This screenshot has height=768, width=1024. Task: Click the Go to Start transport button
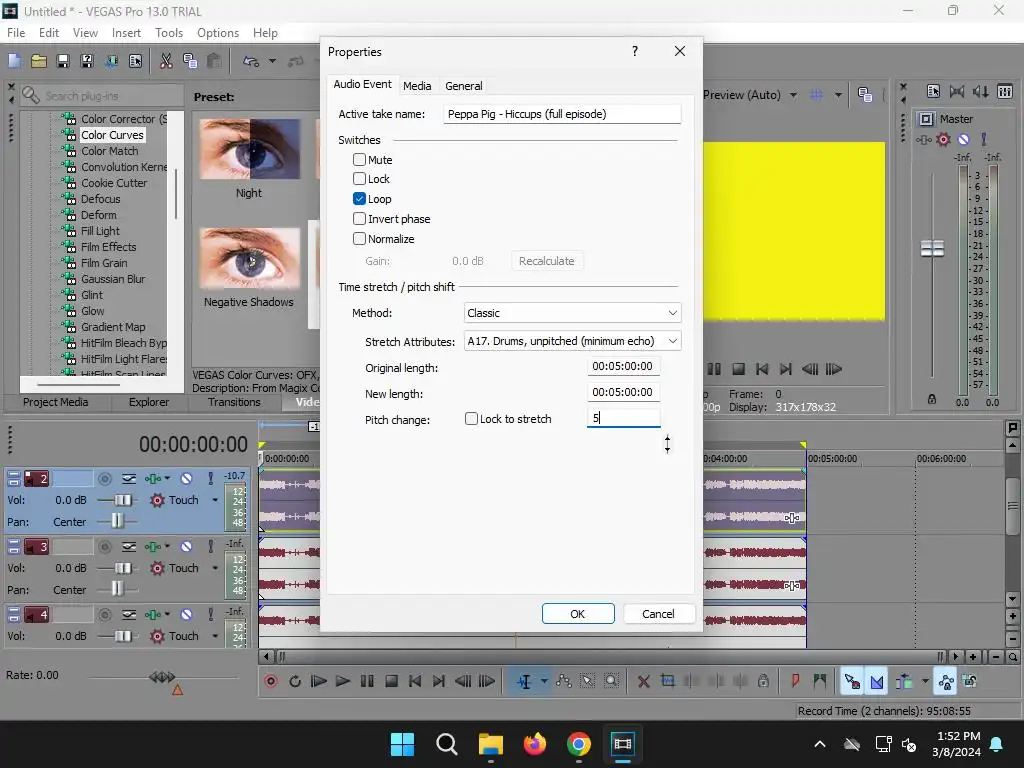pos(415,681)
